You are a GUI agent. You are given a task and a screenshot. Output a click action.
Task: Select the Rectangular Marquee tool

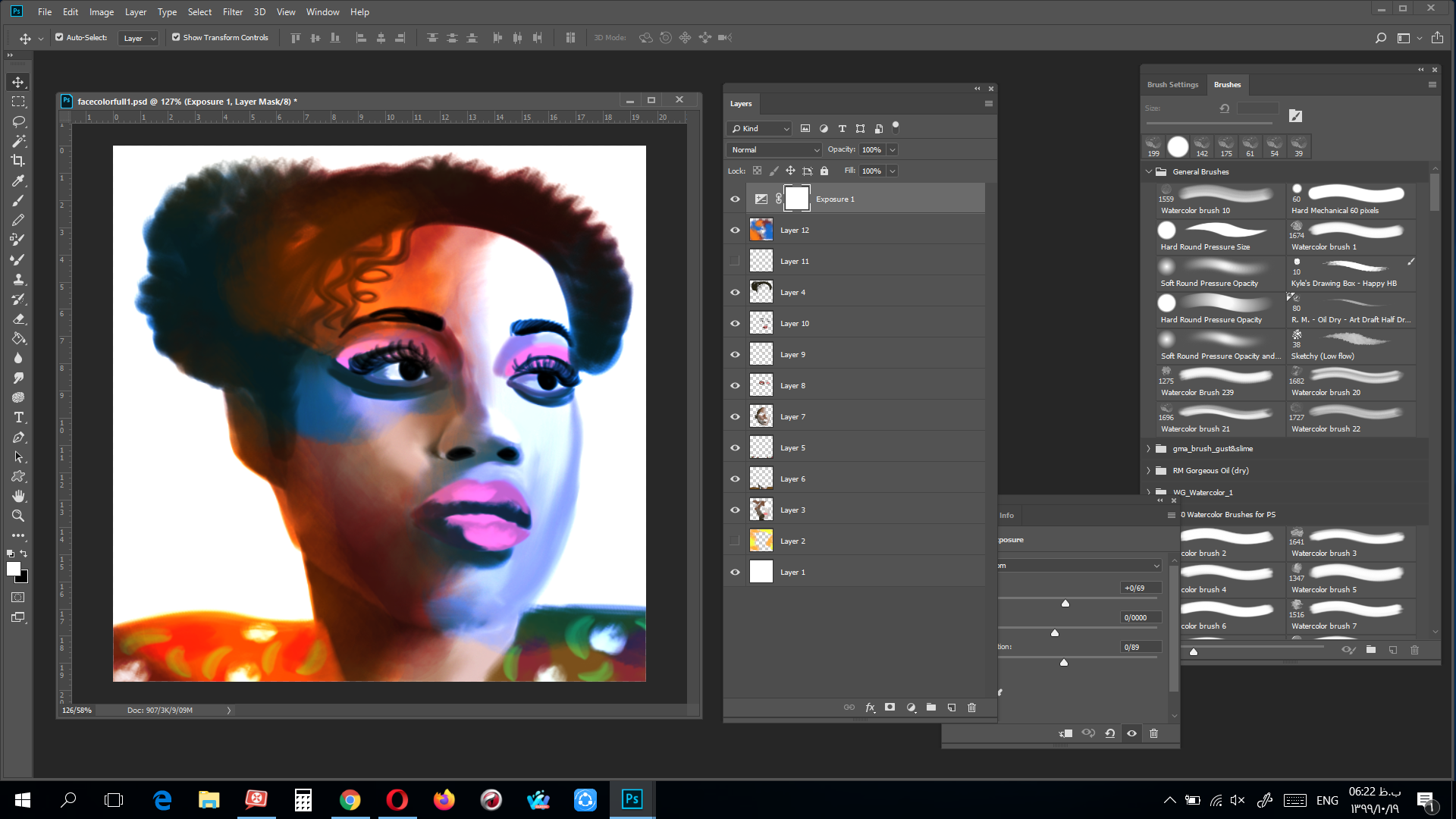click(x=18, y=102)
